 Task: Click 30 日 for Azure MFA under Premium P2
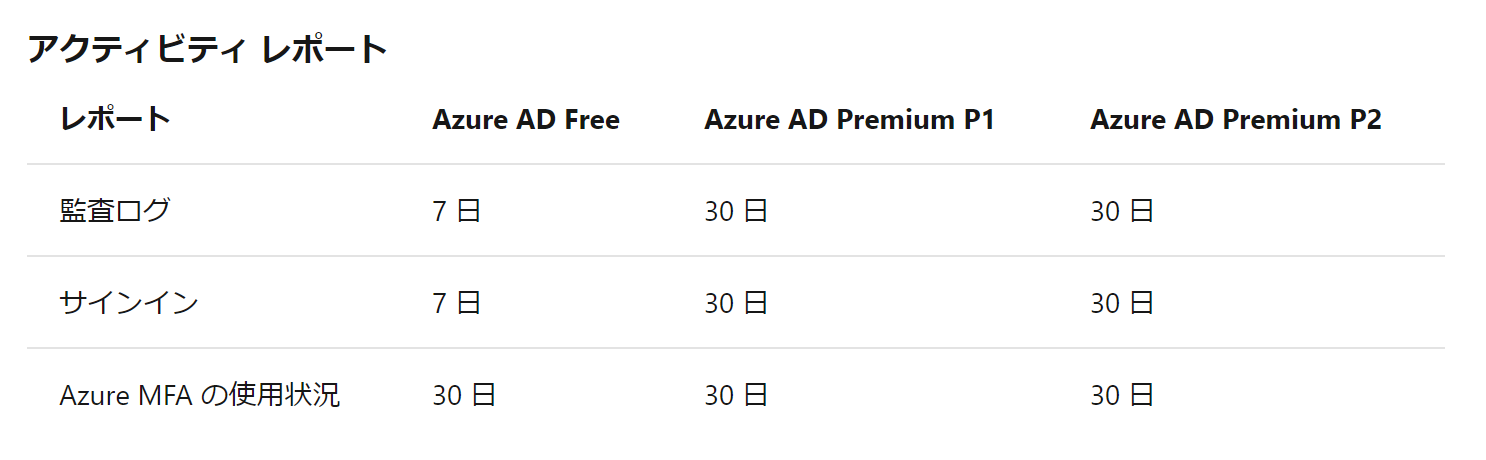1122,395
